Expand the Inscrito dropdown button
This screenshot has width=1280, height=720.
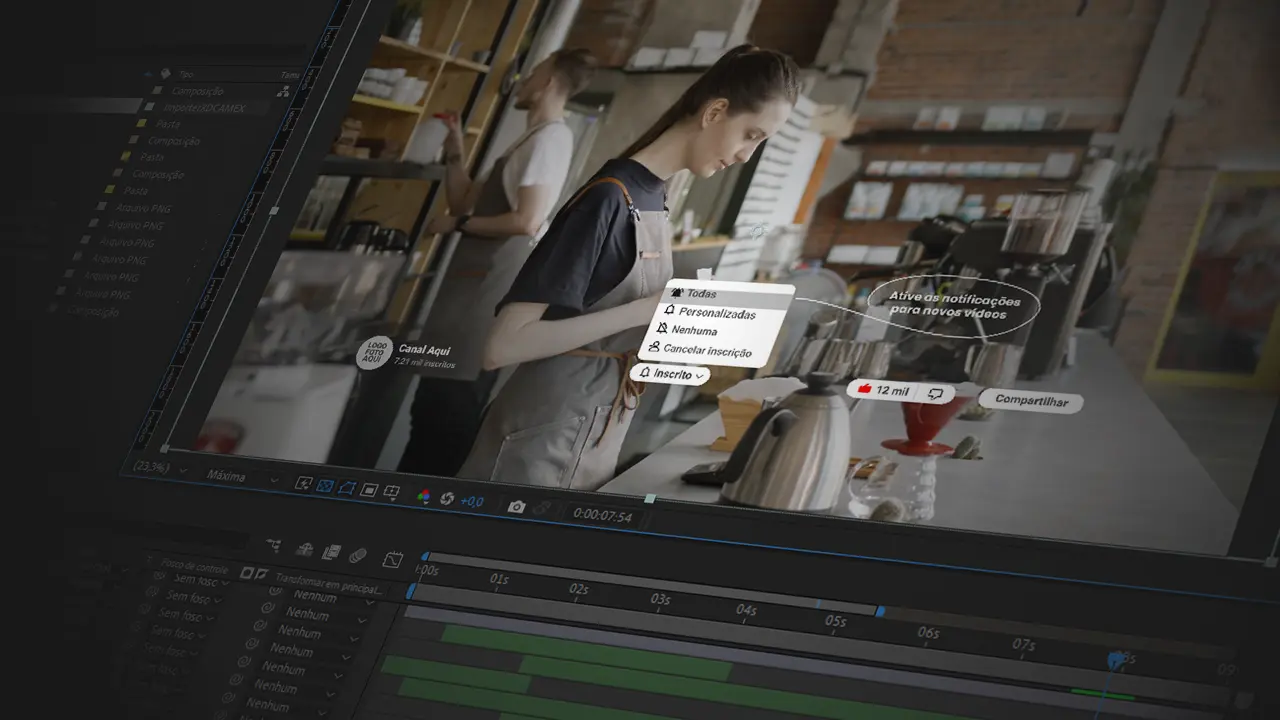[673, 374]
